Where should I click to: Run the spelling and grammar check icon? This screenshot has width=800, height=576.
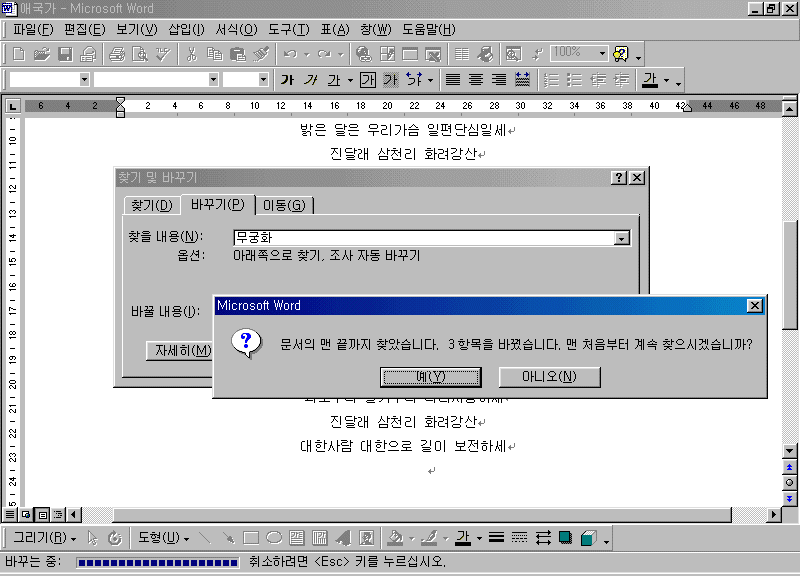163,54
